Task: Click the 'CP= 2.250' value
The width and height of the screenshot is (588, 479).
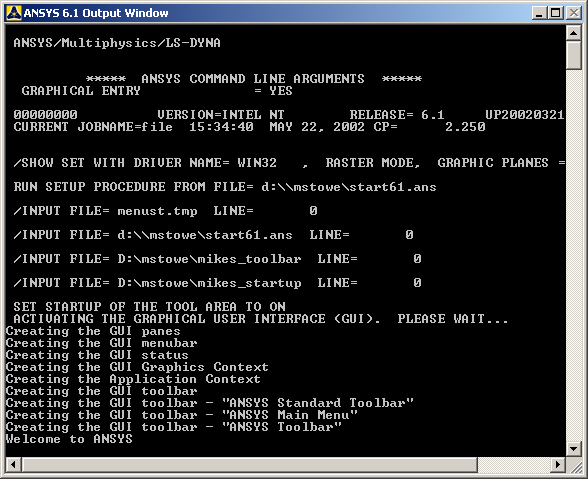Action: (429, 127)
